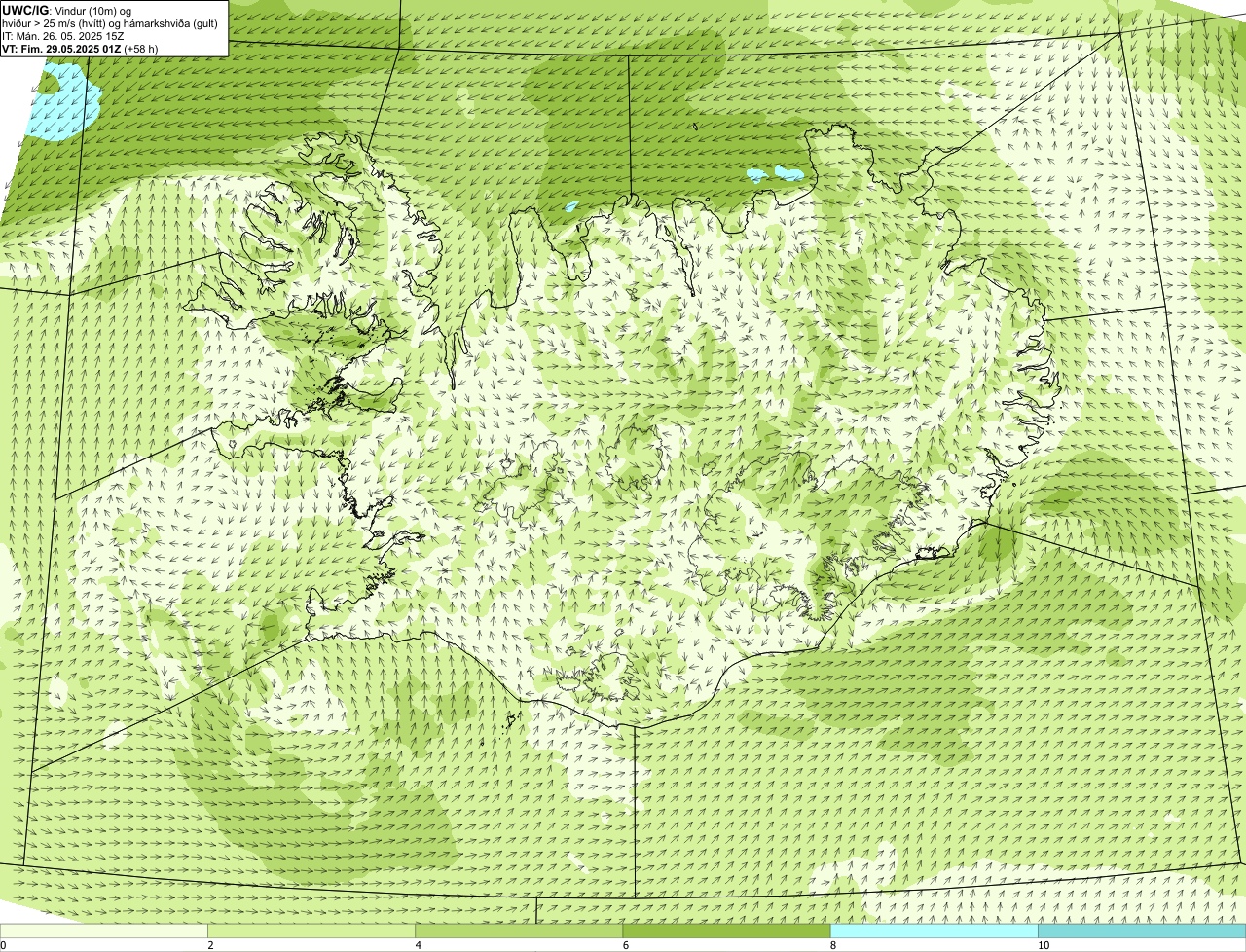This screenshot has height=952, width=1246.
Task: Click the valid time "VT: Fim. 29.05.2025 01Z"
Action: point(81,49)
